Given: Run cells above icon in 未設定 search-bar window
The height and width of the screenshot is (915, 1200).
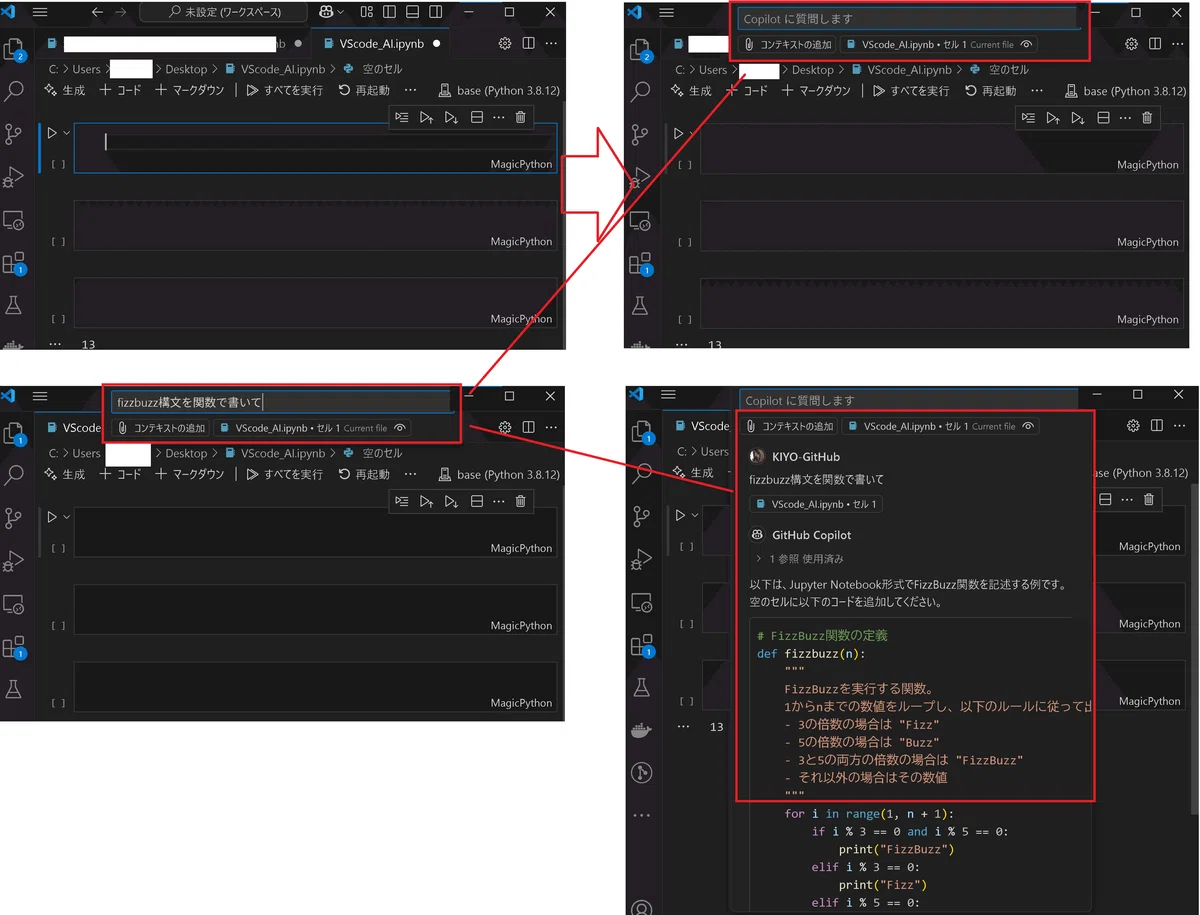Looking at the screenshot, I should pyautogui.click(x=427, y=117).
